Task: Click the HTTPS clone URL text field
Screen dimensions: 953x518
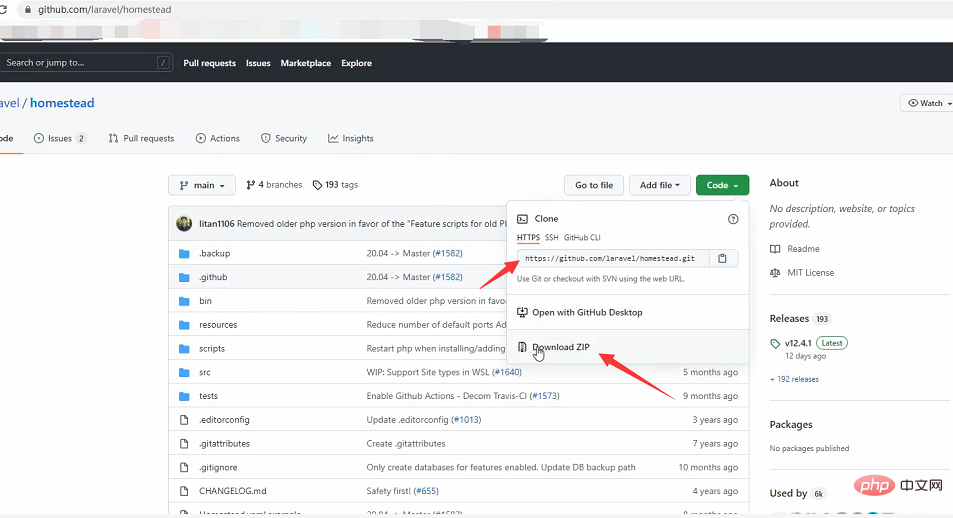Action: coord(612,258)
